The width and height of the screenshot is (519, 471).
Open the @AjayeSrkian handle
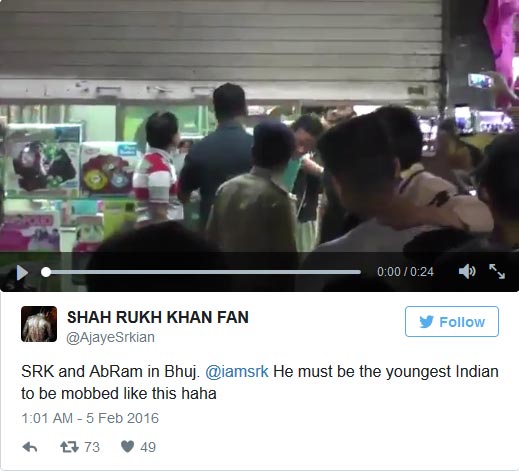coord(110,337)
